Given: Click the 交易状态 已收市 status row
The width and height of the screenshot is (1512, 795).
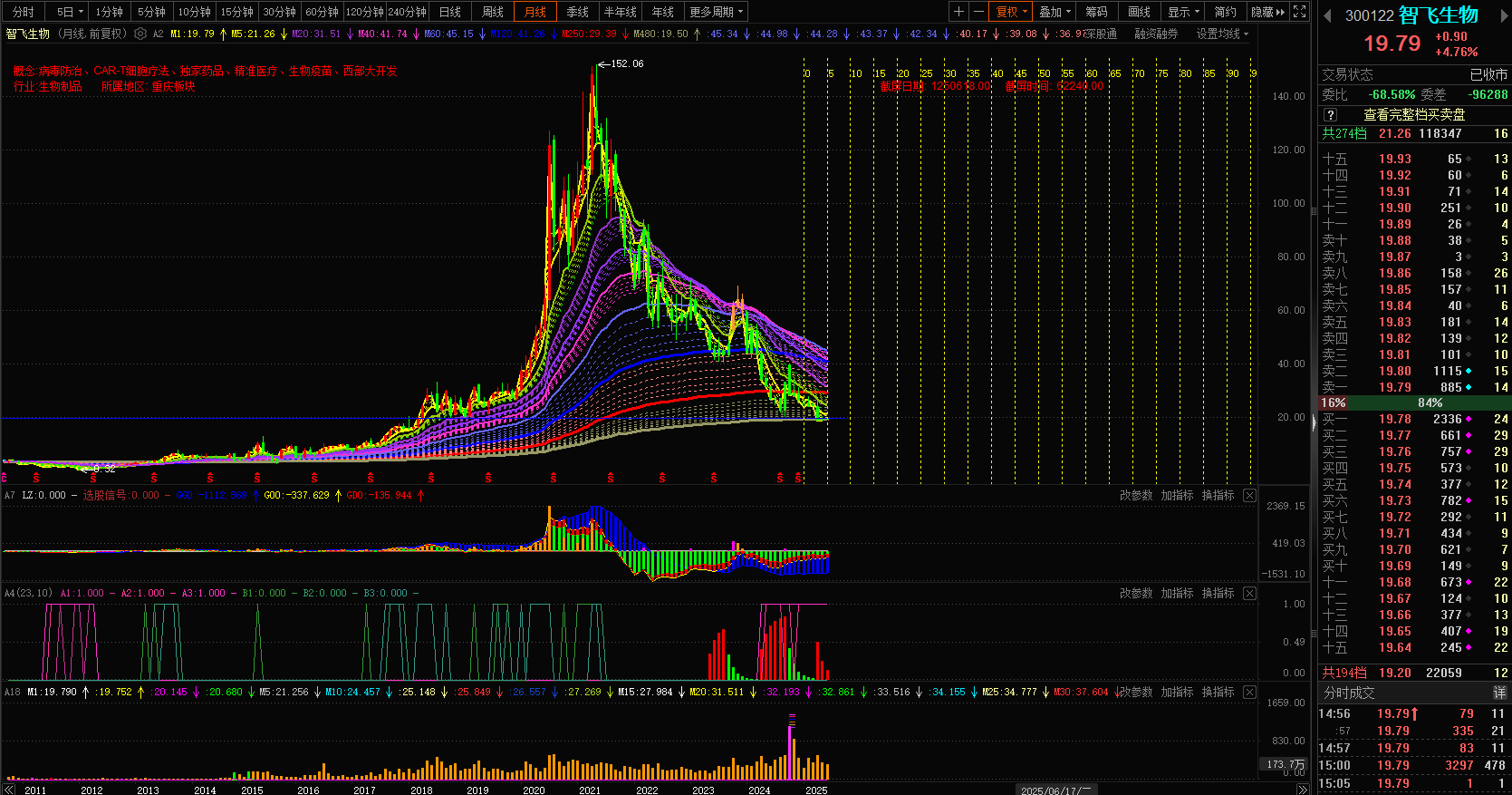Looking at the screenshot, I should pyautogui.click(x=1413, y=74).
